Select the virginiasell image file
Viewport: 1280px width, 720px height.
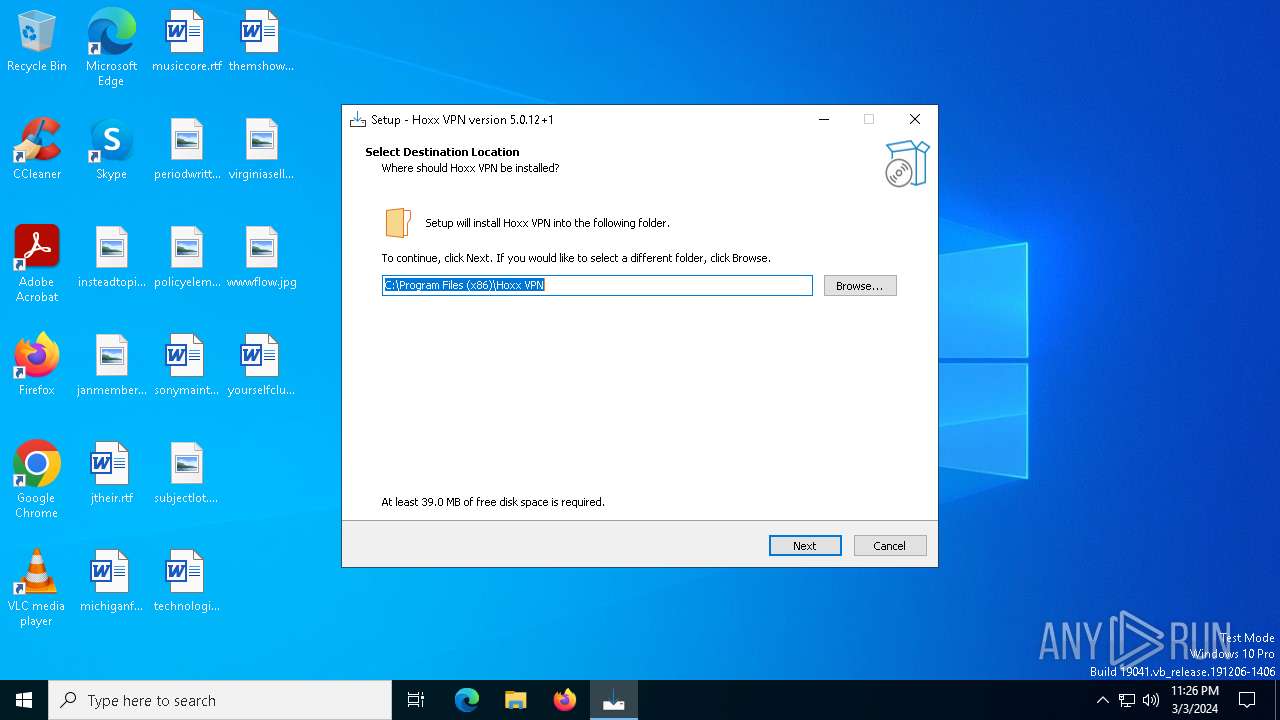[x=261, y=150]
